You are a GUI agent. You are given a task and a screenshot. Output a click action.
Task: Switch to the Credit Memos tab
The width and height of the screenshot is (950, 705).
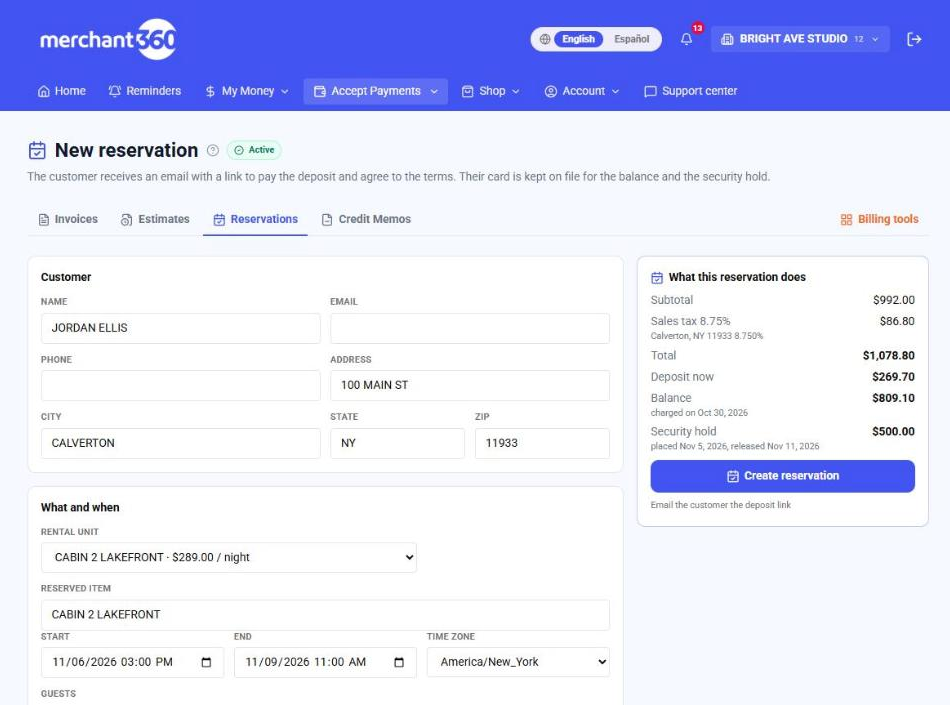366,220
